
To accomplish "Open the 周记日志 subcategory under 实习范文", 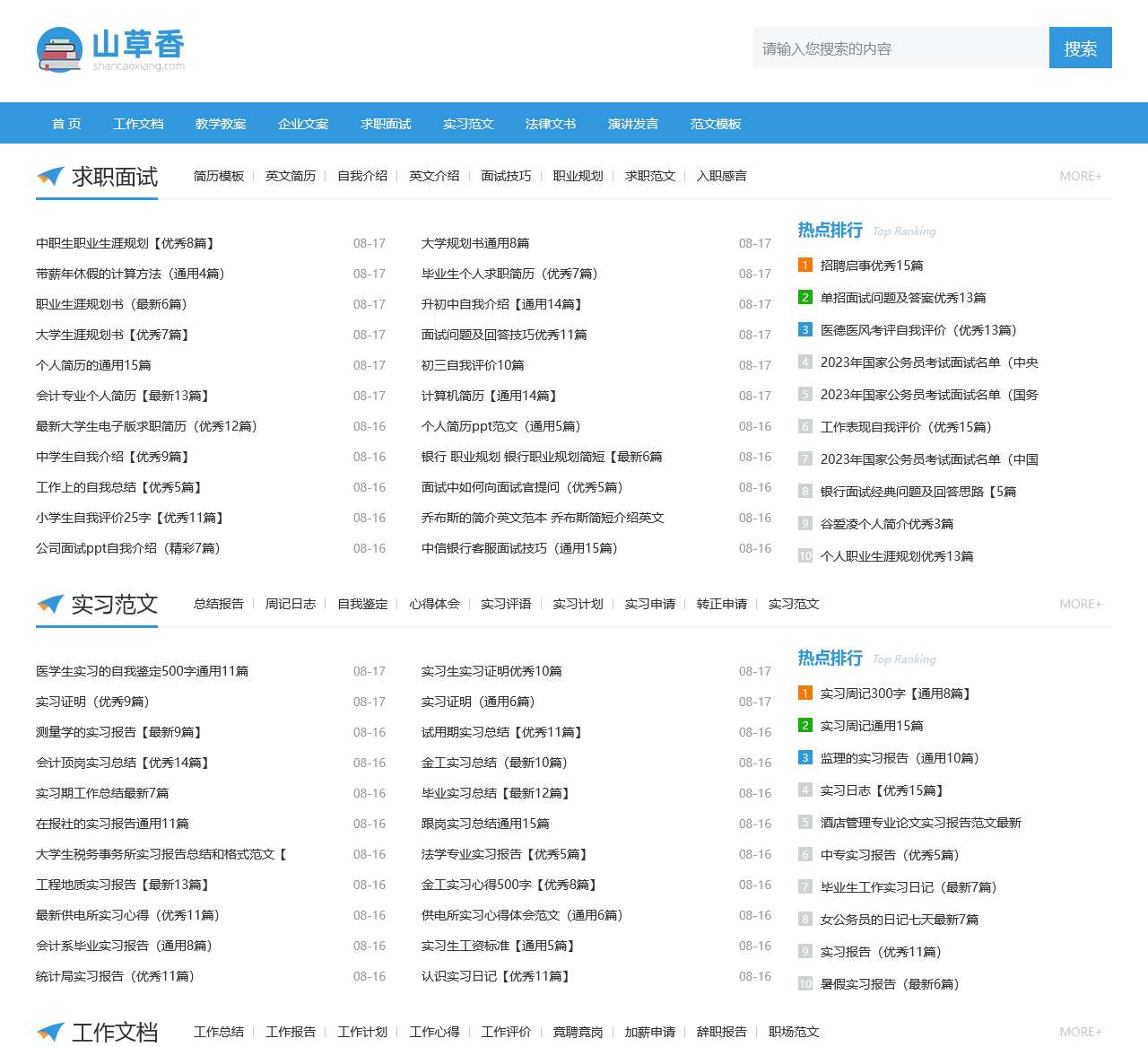I will (291, 604).
